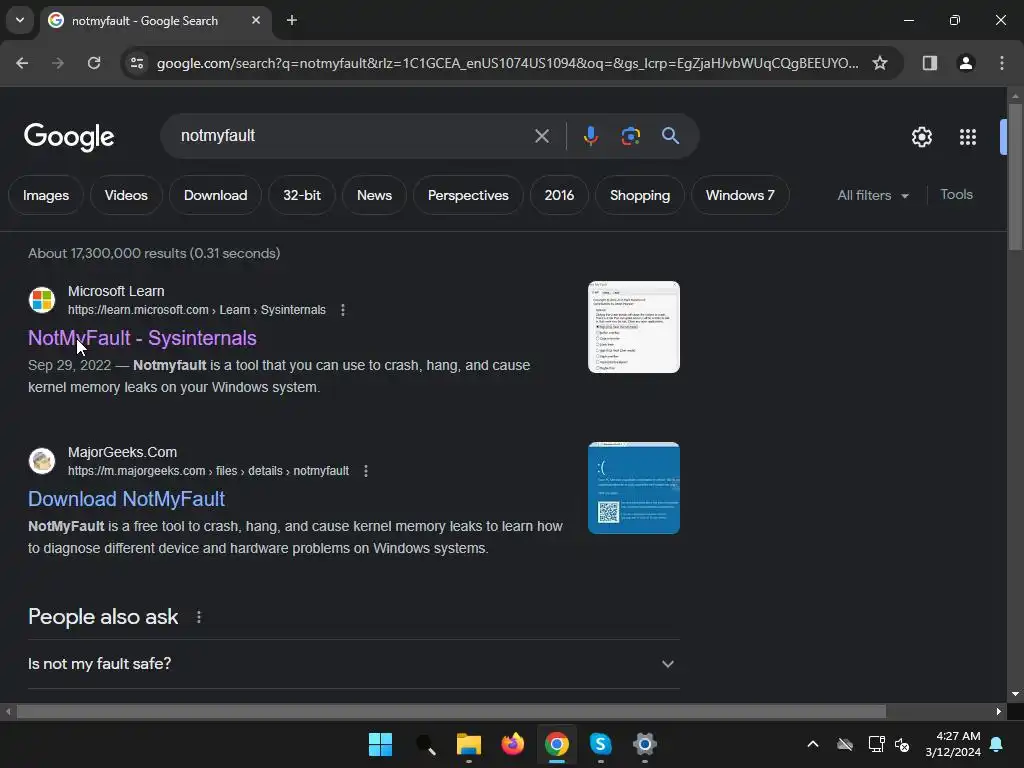This screenshot has height=768, width=1024.
Task: Click the address bar URL
Action: click(x=507, y=63)
